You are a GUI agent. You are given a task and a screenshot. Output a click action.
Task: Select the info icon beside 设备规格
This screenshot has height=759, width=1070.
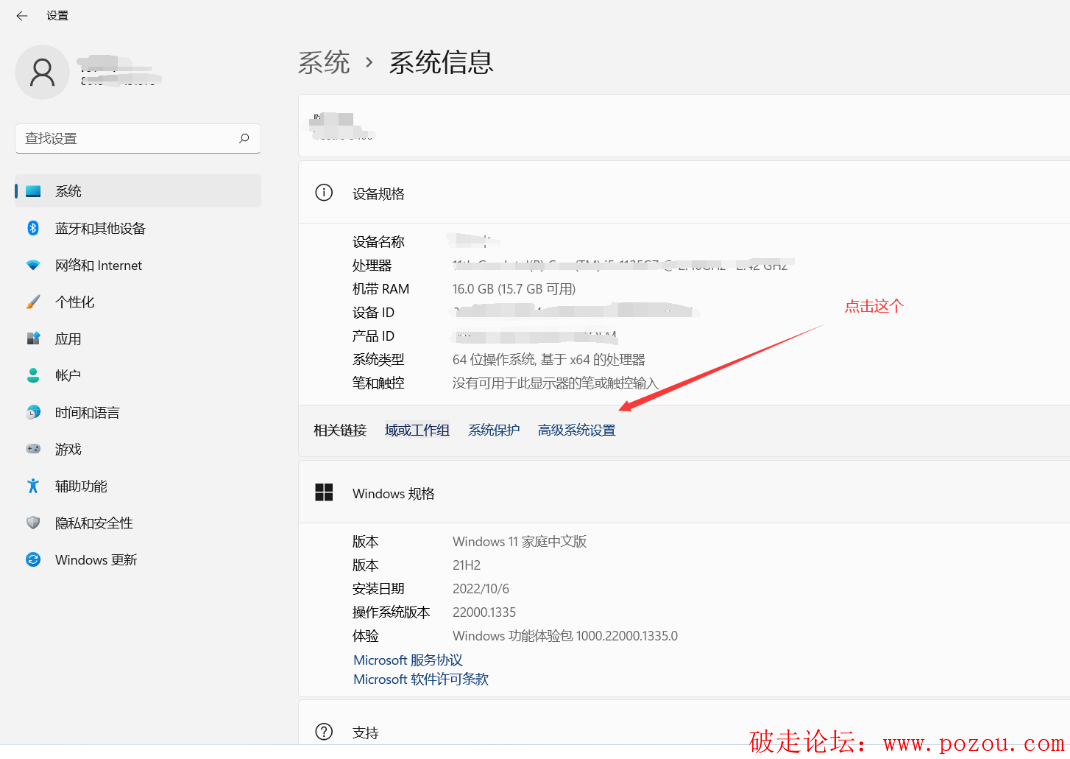point(323,193)
